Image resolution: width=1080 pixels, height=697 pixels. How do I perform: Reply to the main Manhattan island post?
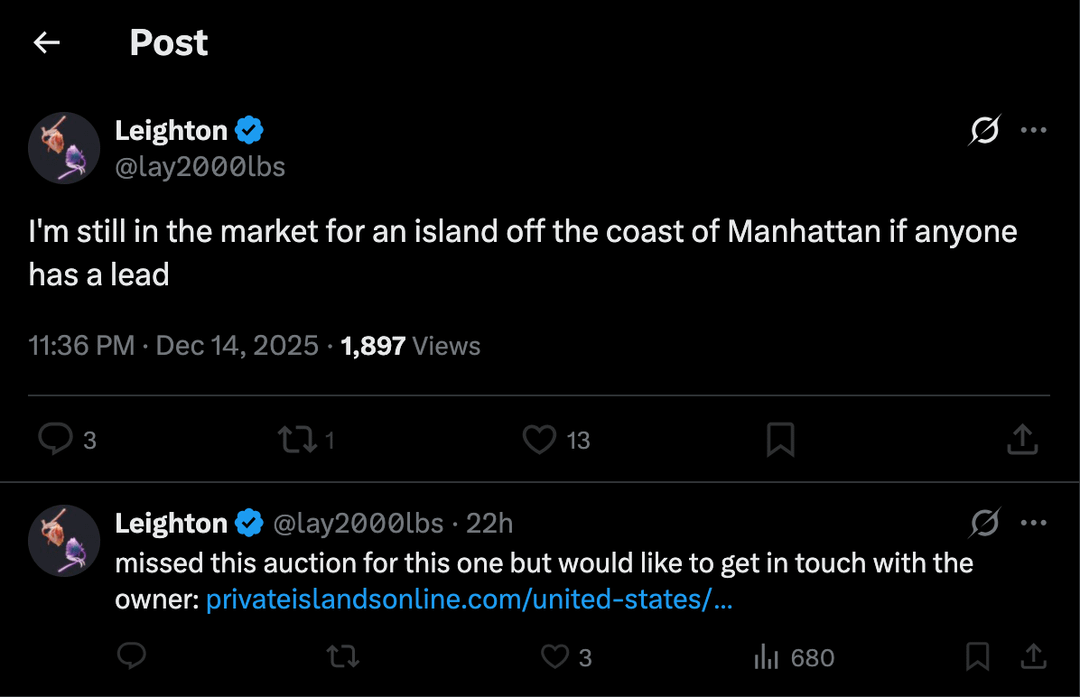55,439
